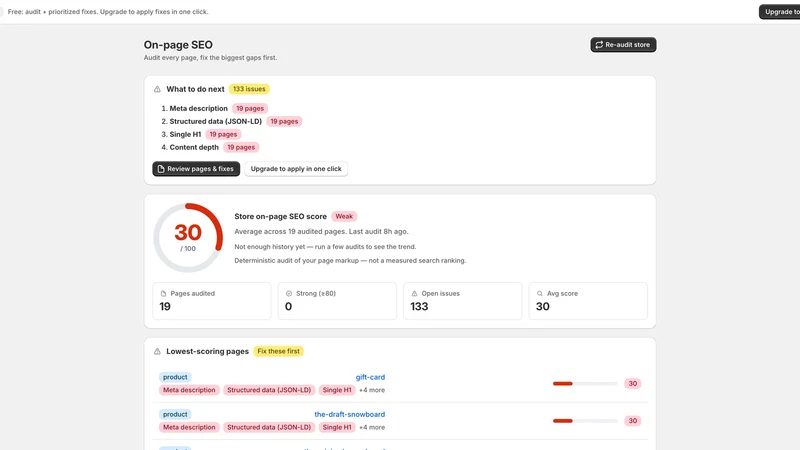Click the search icon in Avg score card
Viewport: 800px width, 450px height.
tap(540, 294)
